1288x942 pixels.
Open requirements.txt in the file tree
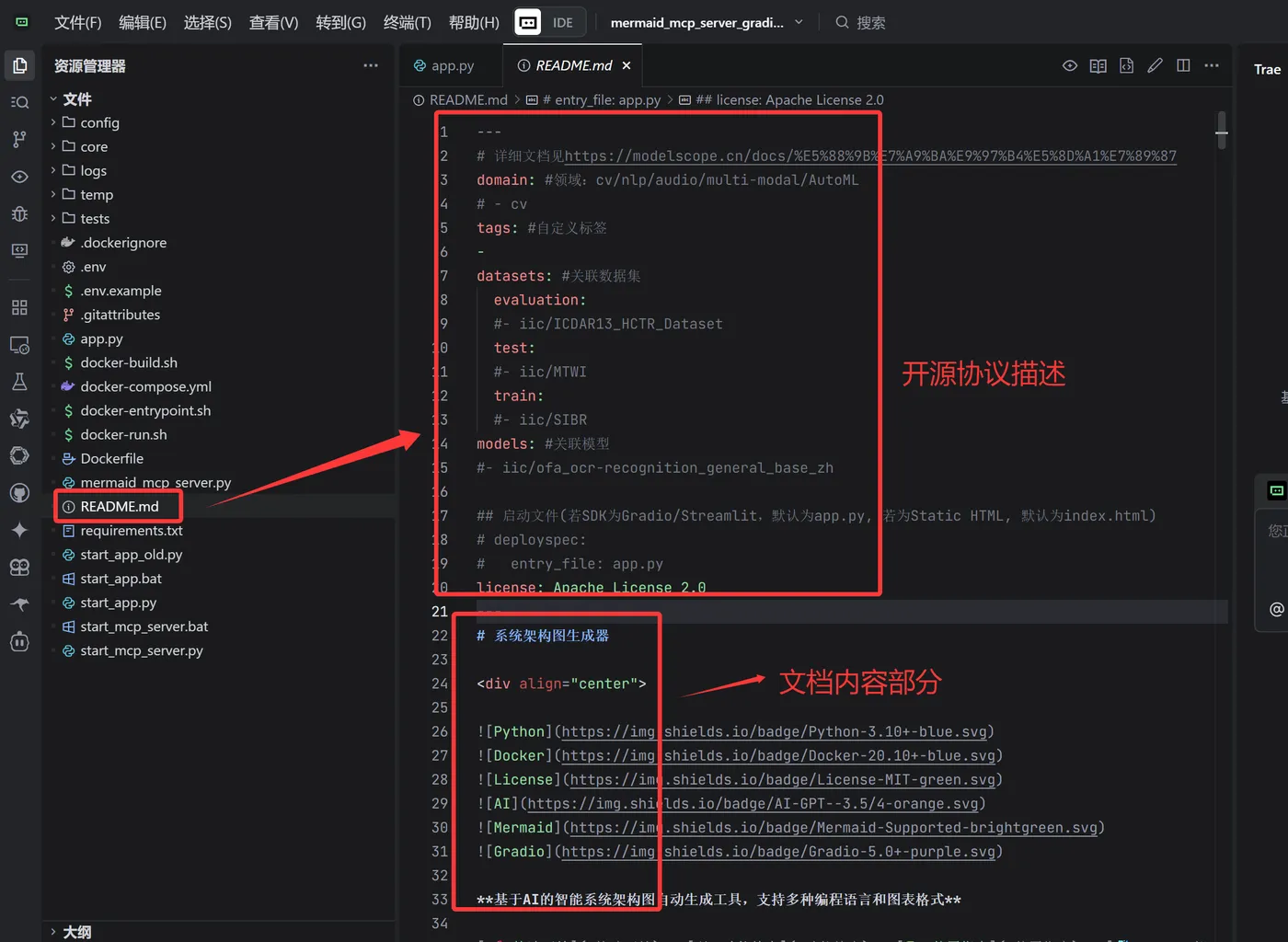click(132, 531)
